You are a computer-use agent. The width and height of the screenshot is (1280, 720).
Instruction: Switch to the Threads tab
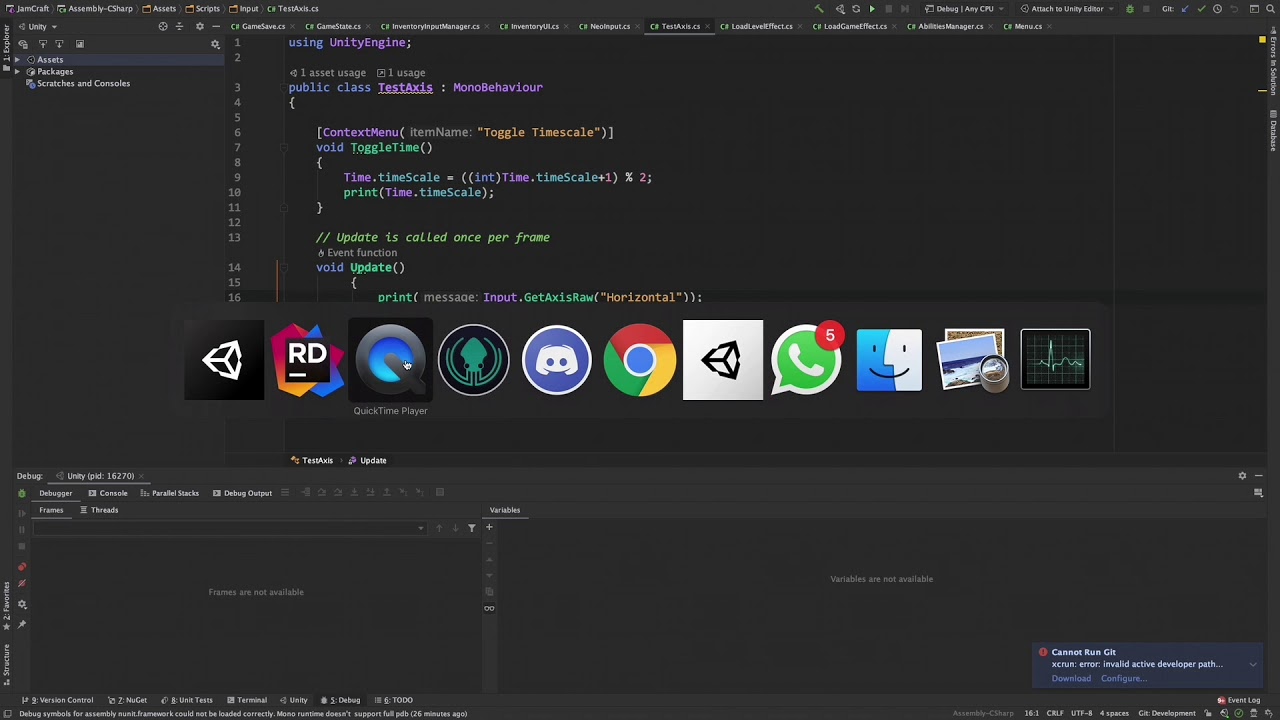coord(99,510)
